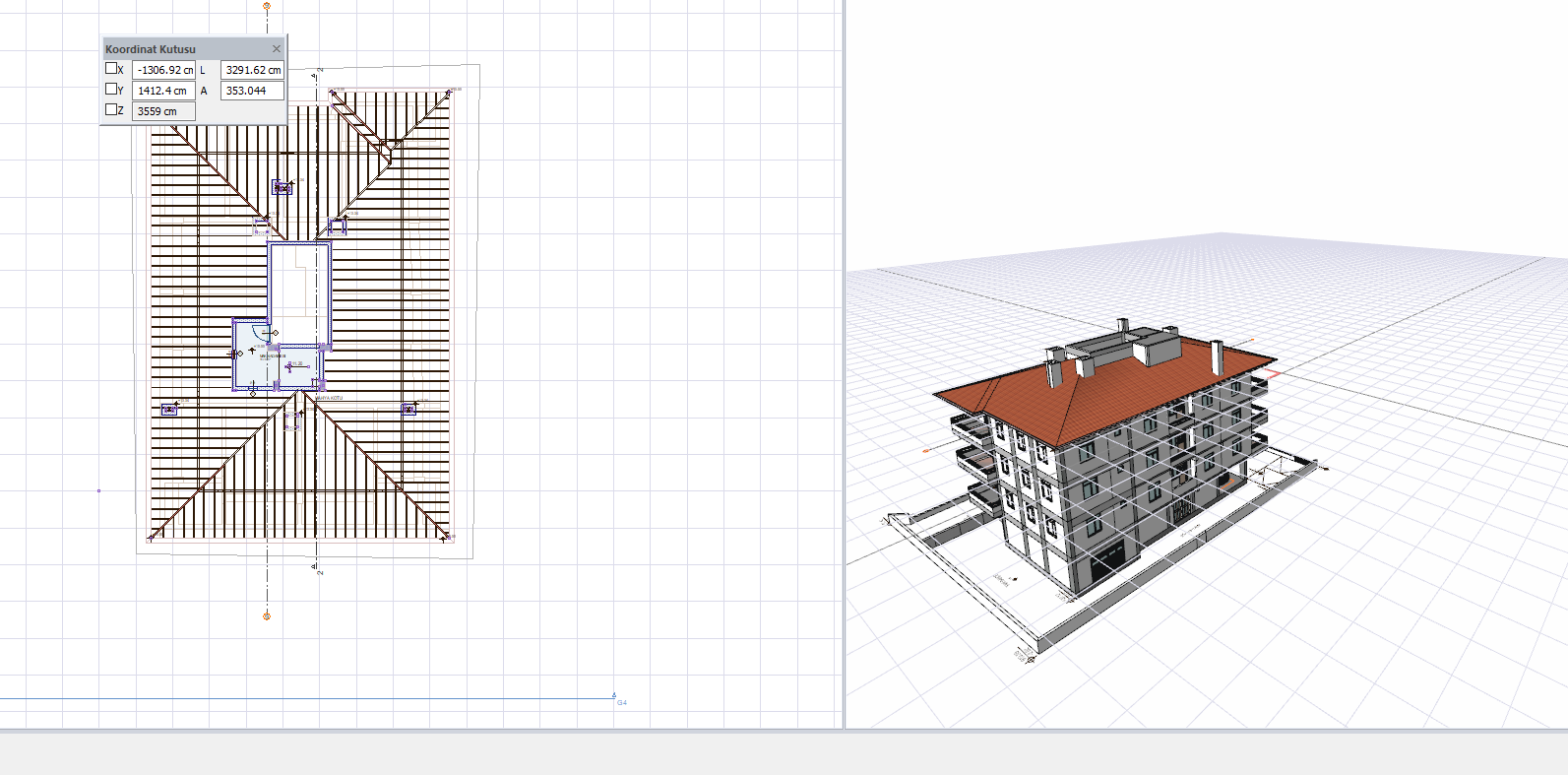Click the Y value field showing 1412.4 cm

pyautogui.click(x=163, y=91)
